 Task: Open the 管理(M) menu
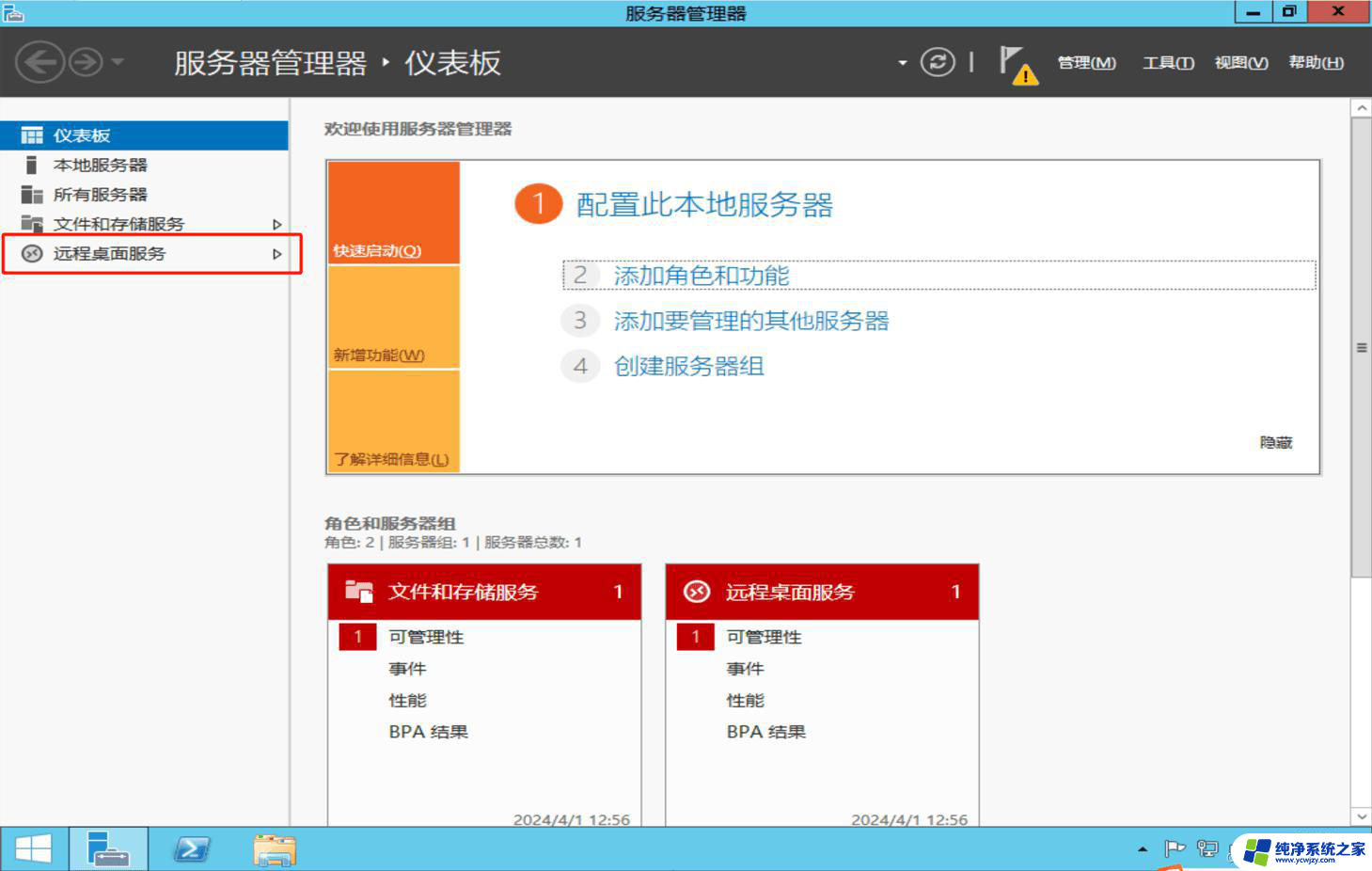(1086, 63)
